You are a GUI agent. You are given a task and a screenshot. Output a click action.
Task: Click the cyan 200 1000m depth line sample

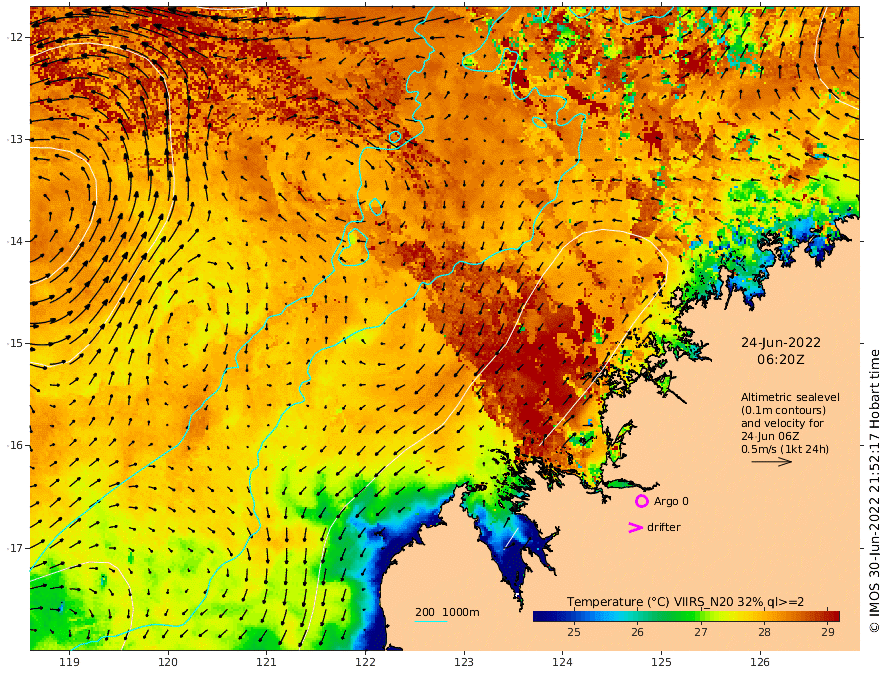coord(431,621)
